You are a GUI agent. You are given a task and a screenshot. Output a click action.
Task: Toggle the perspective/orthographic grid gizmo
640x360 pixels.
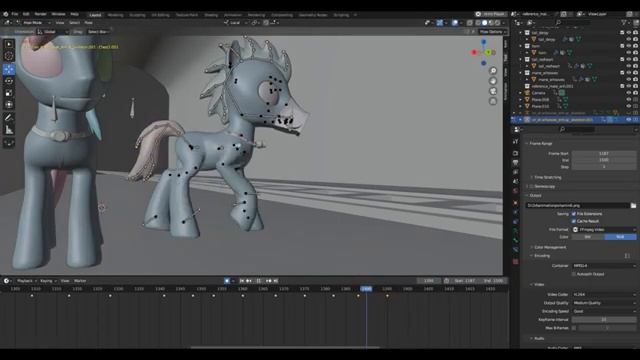(x=493, y=101)
